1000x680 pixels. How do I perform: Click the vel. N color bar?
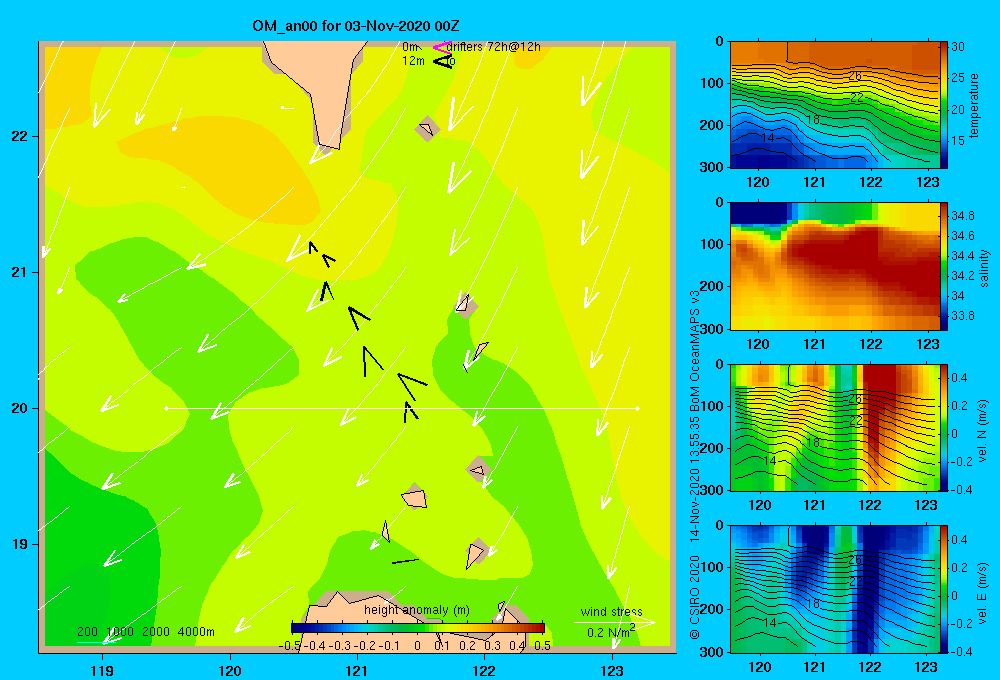point(944,428)
